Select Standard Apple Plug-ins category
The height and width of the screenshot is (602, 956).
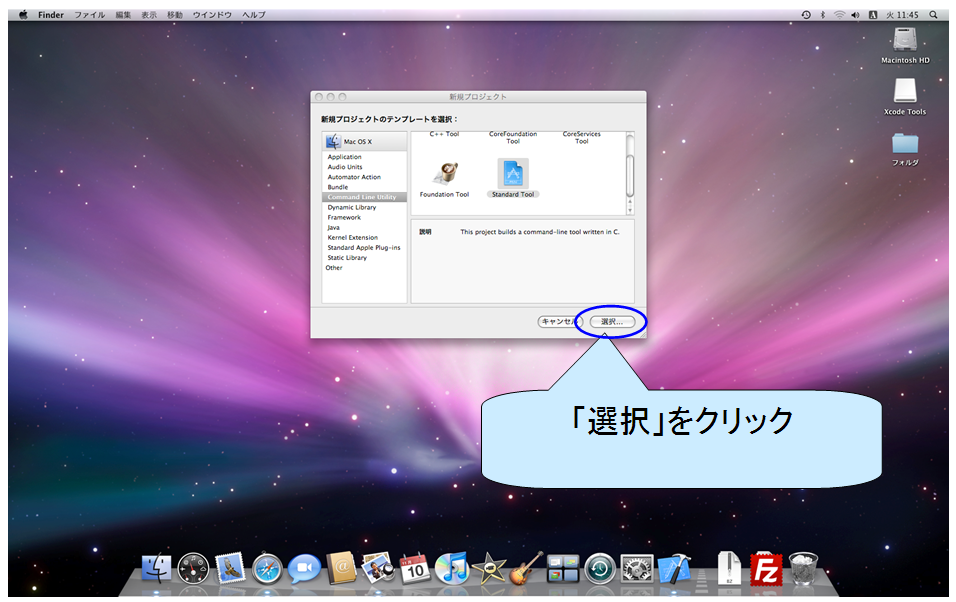coord(365,248)
